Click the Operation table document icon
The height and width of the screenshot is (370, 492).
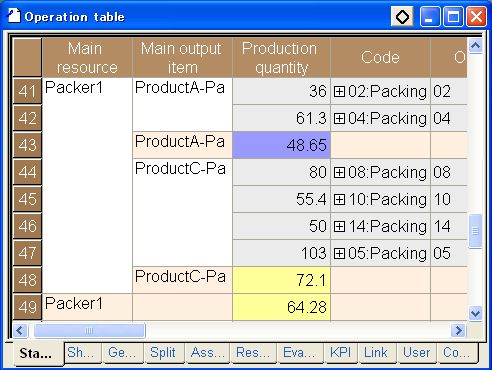14,16
